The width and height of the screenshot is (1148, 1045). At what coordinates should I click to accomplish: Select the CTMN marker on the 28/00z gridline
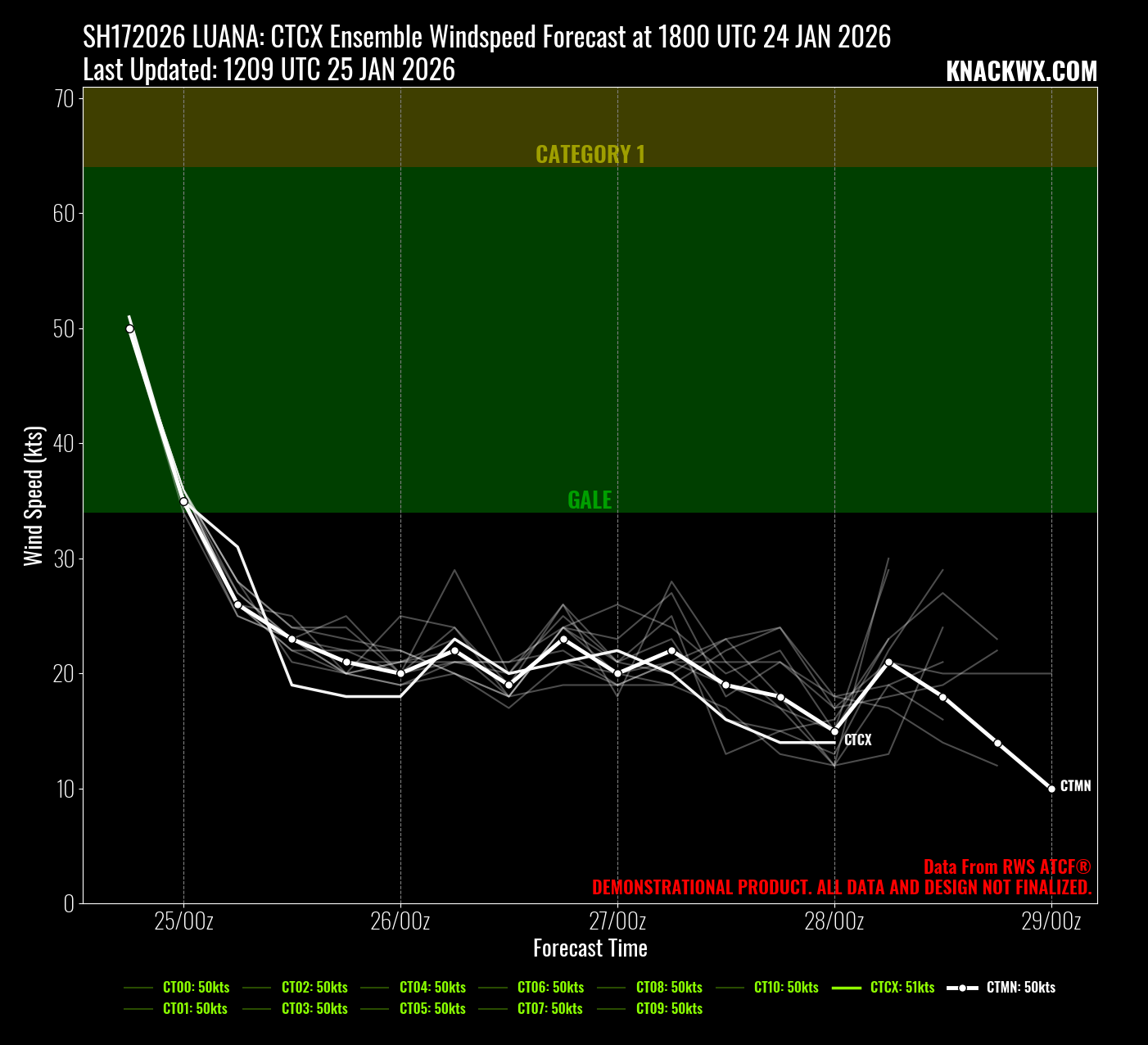(x=834, y=731)
